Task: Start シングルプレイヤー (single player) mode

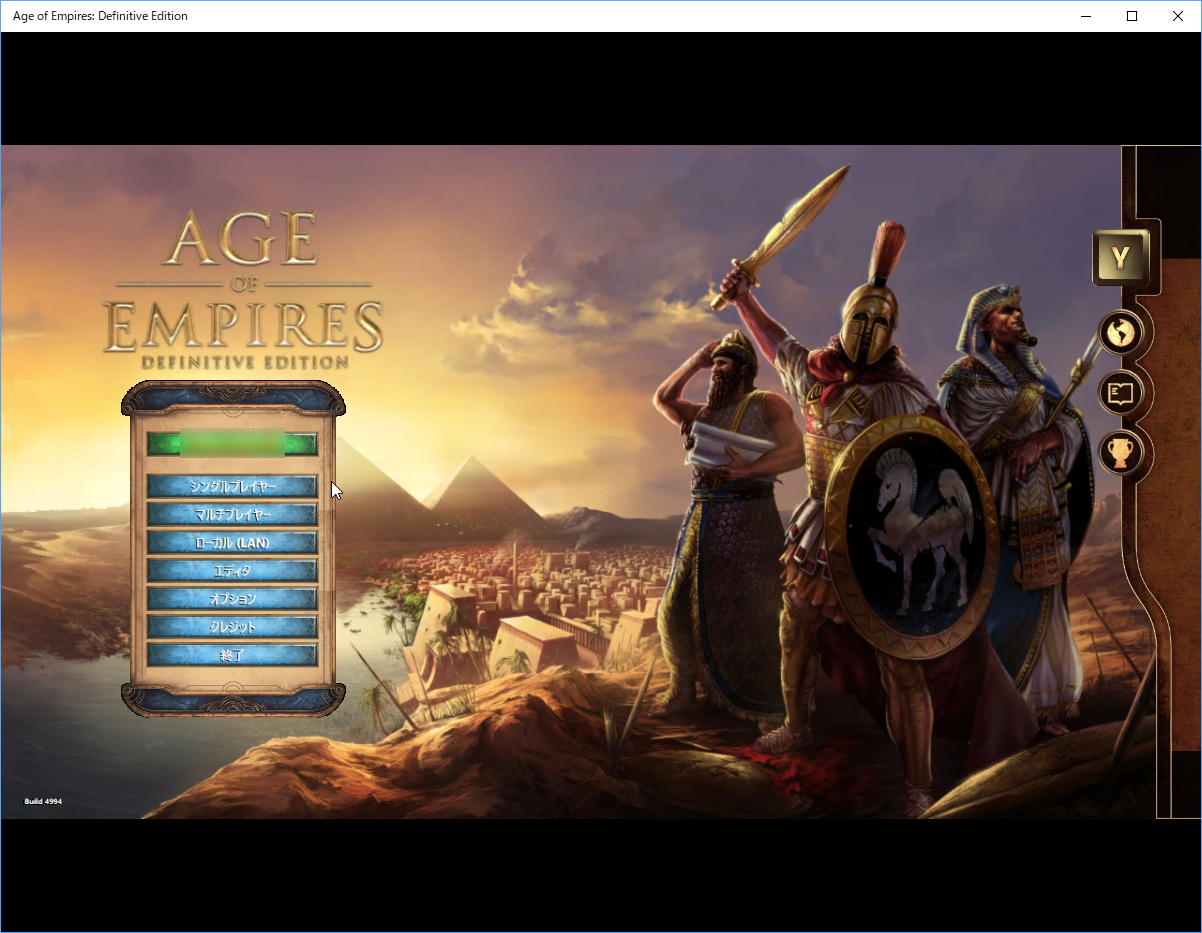Action: pyautogui.click(x=232, y=487)
